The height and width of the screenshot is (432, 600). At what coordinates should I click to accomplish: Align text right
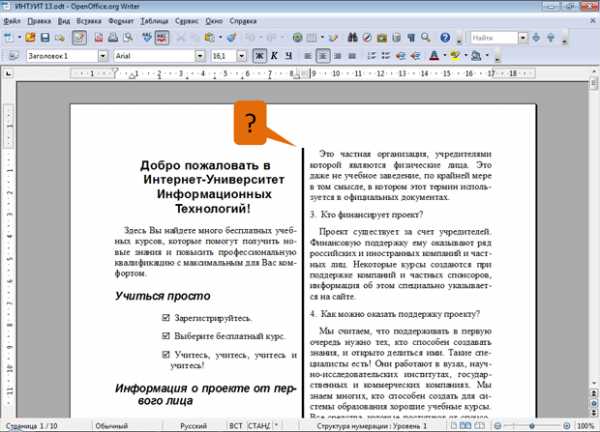click(x=337, y=56)
